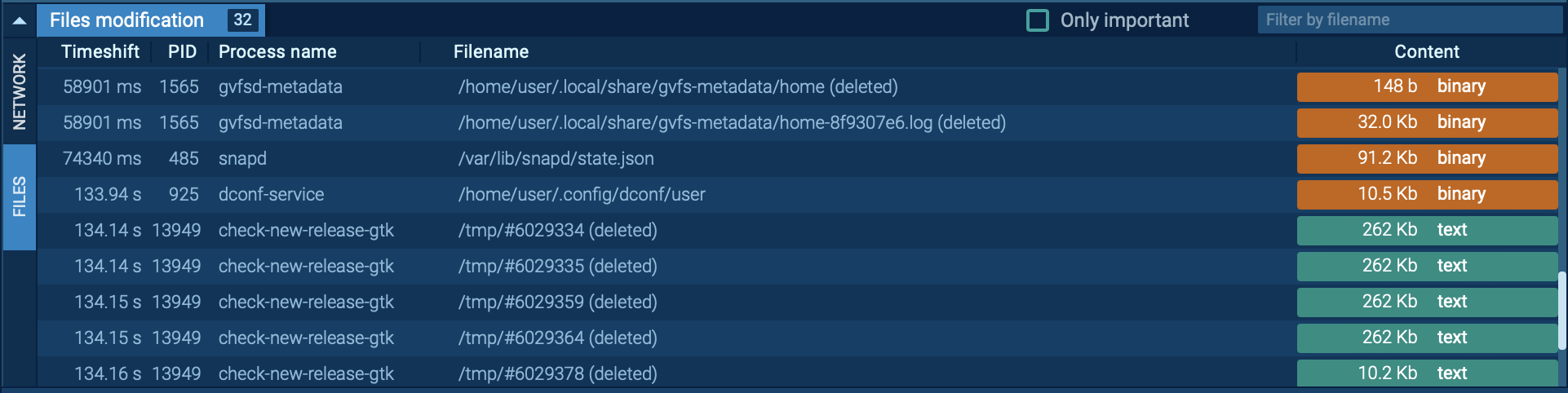Click the PID column header
The height and width of the screenshot is (393, 1568).
(182, 52)
